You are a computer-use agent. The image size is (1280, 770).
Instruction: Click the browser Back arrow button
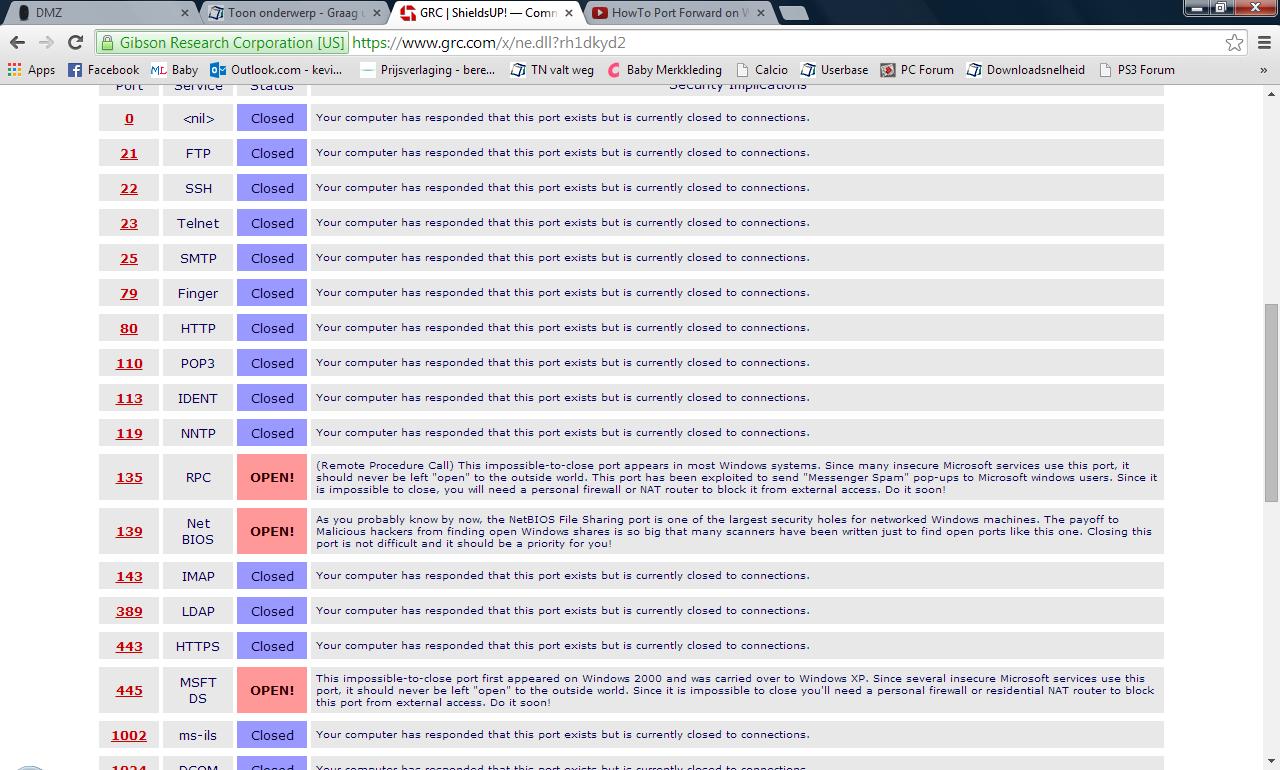[17, 43]
